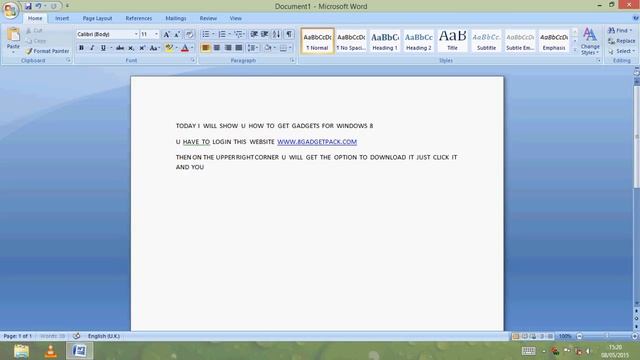Open File Explorer from the taskbar
Screen dimensions: 640x360
coord(21,351)
